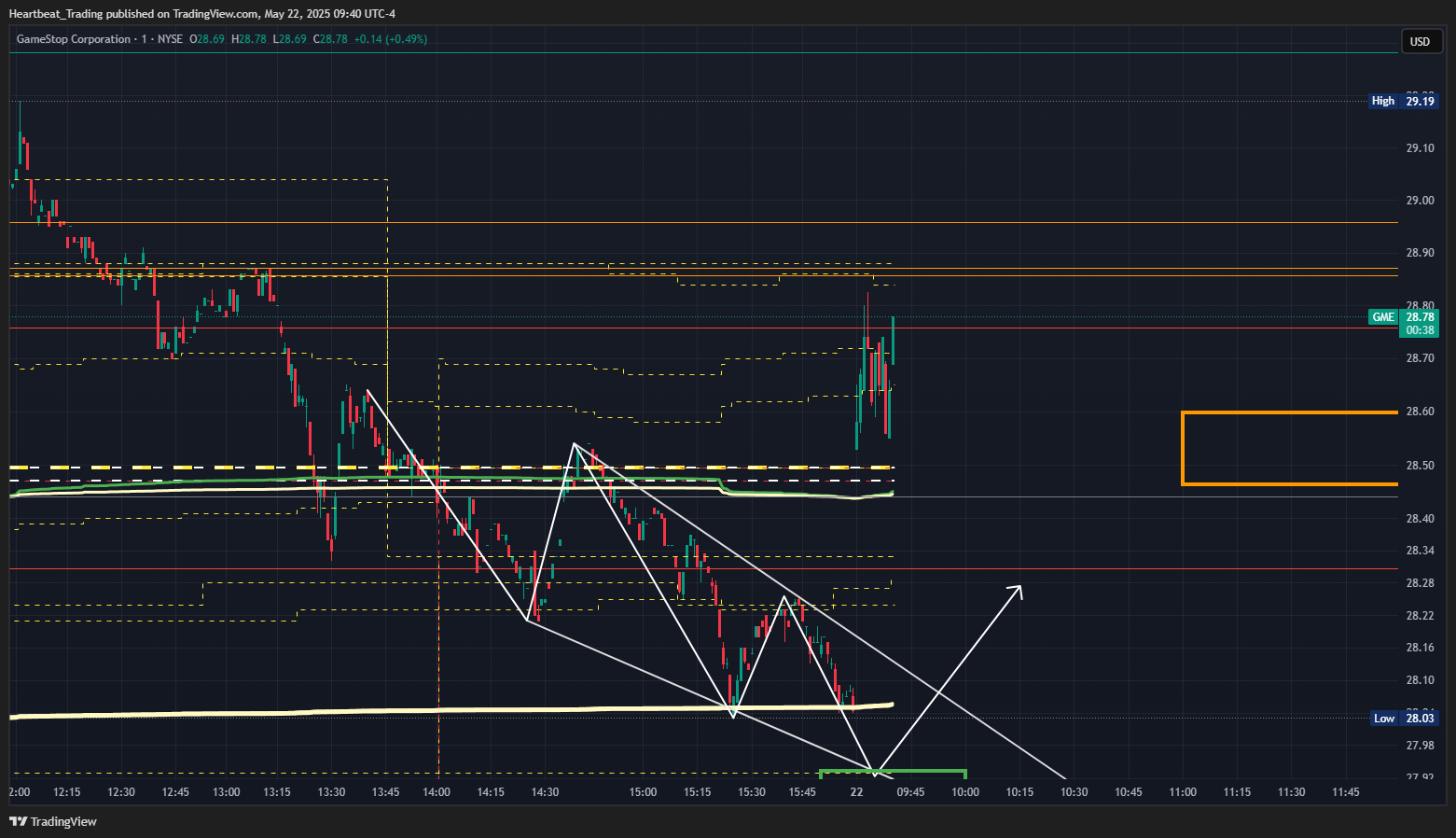Click the 29.10 price axis label
Viewport: 1456px width, 838px height.
1420,148
